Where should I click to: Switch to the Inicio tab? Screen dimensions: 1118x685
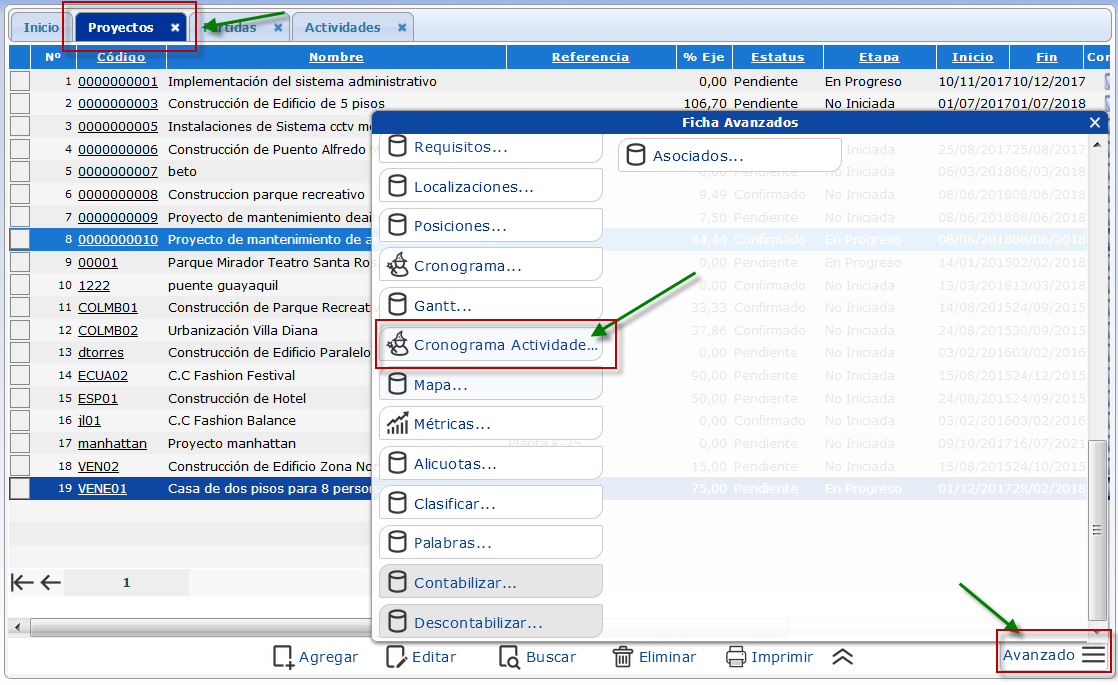point(41,27)
